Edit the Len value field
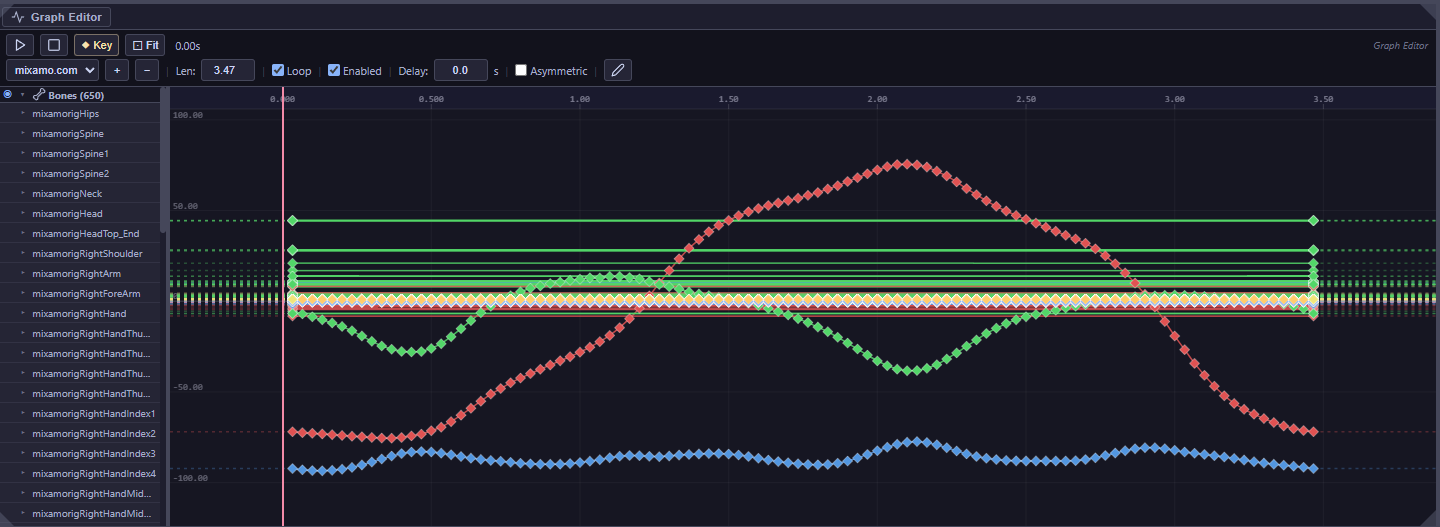This screenshot has width=1440, height=527. (228, 70)
